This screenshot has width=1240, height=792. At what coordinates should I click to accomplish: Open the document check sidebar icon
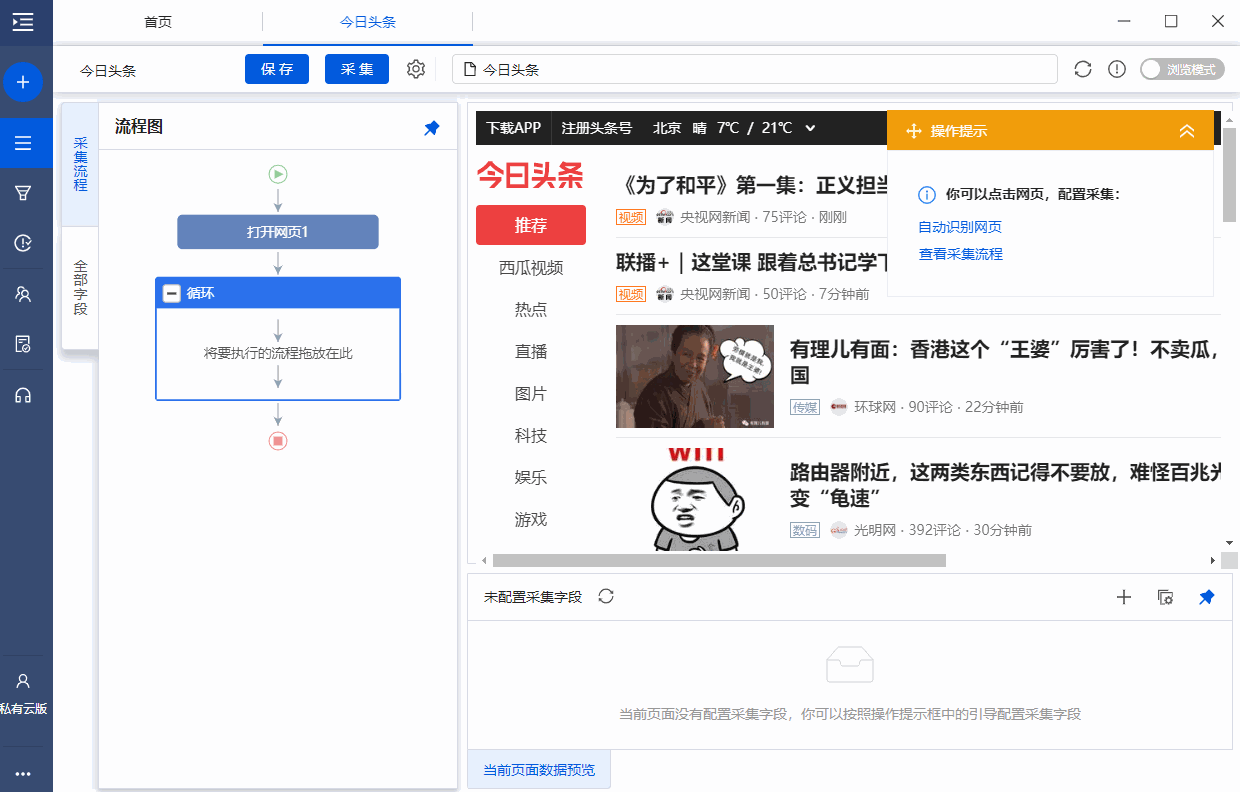[23, 344]
